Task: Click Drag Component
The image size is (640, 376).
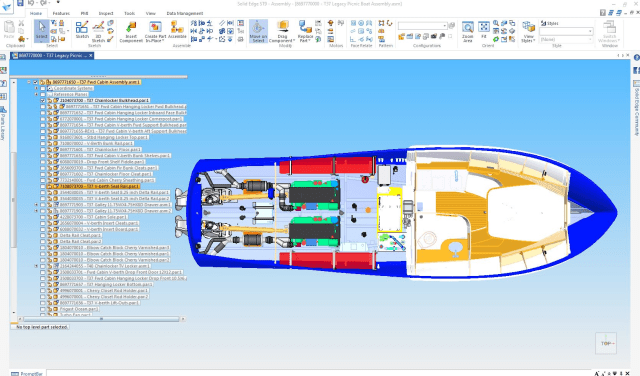Action: (282, 31)
